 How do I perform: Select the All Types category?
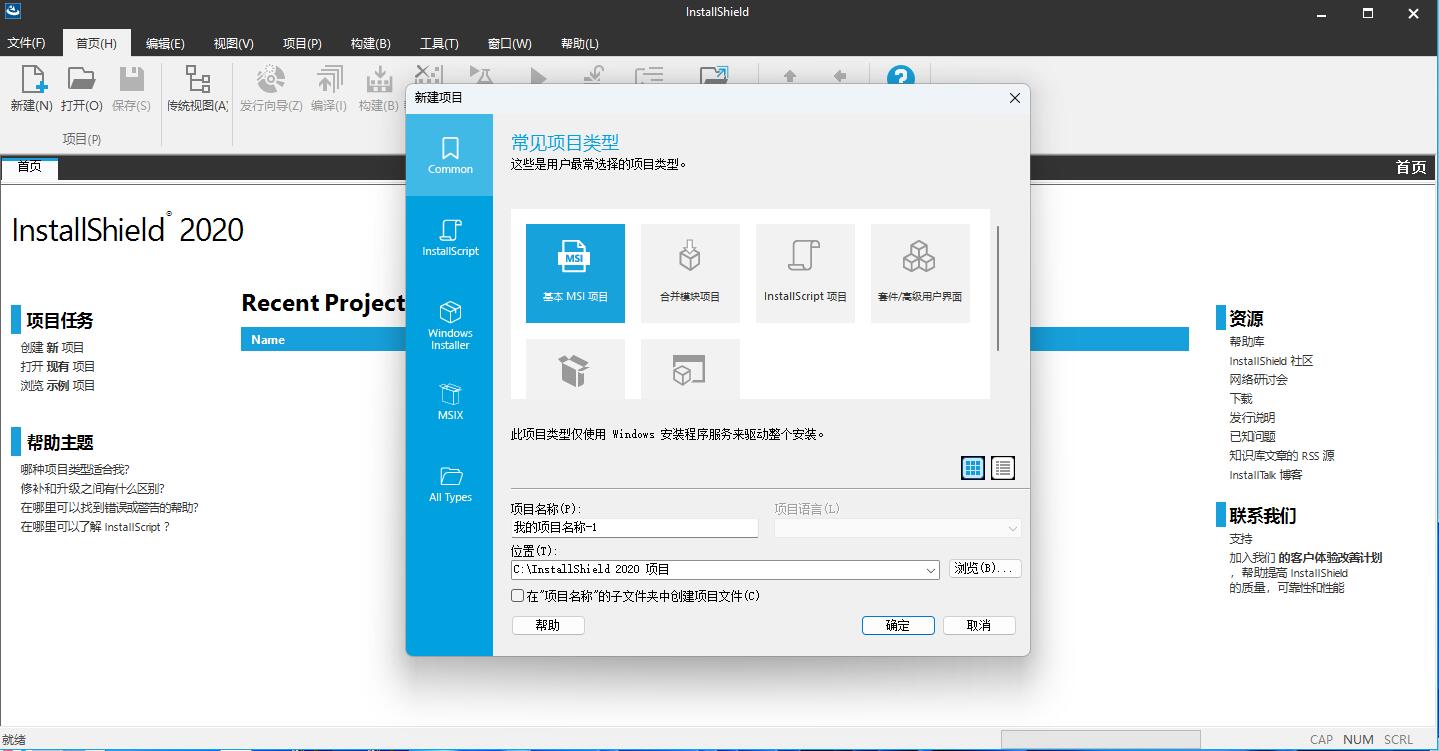[x=450, y=483]
